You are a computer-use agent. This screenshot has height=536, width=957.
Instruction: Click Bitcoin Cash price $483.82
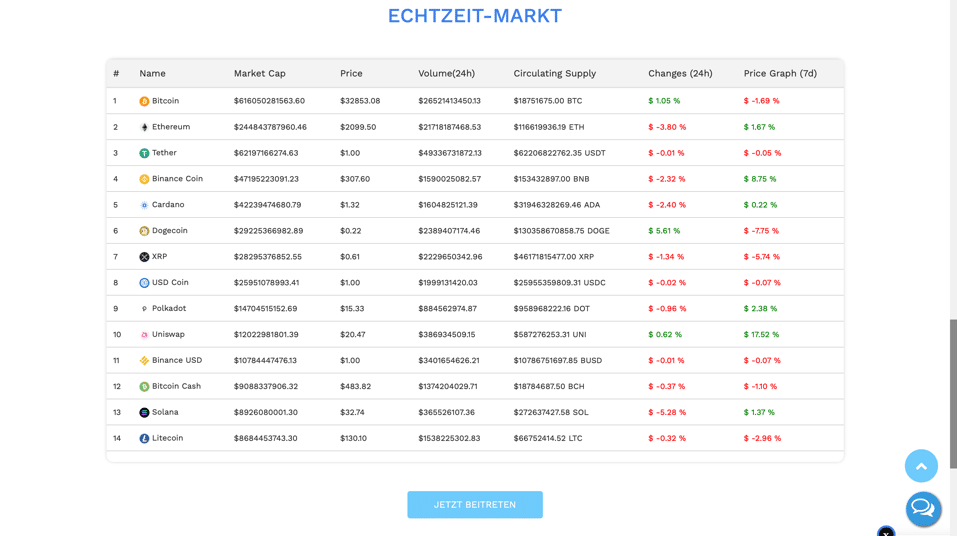click(x=355, y=386)
